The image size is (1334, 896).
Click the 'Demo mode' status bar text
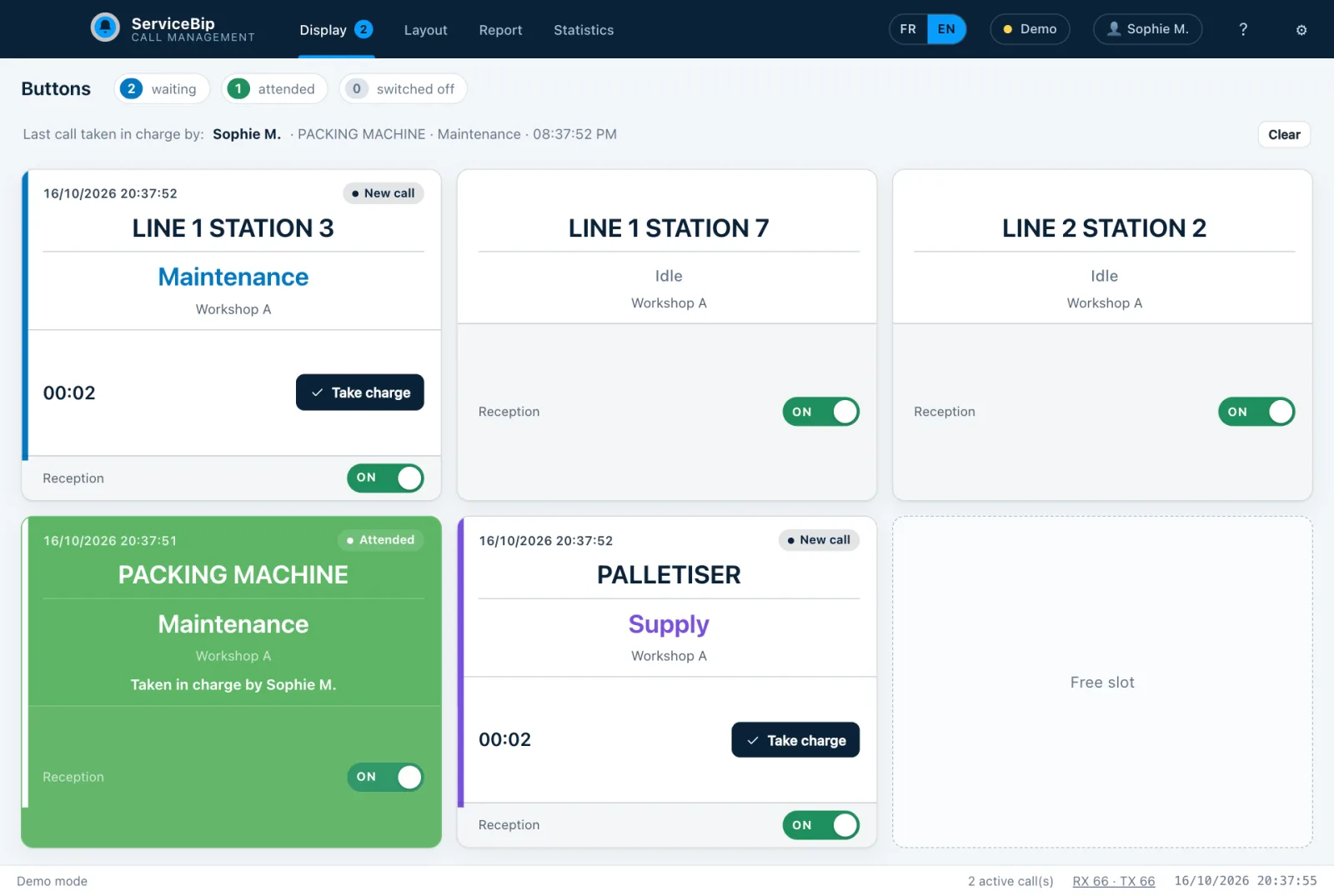[52, 881]
